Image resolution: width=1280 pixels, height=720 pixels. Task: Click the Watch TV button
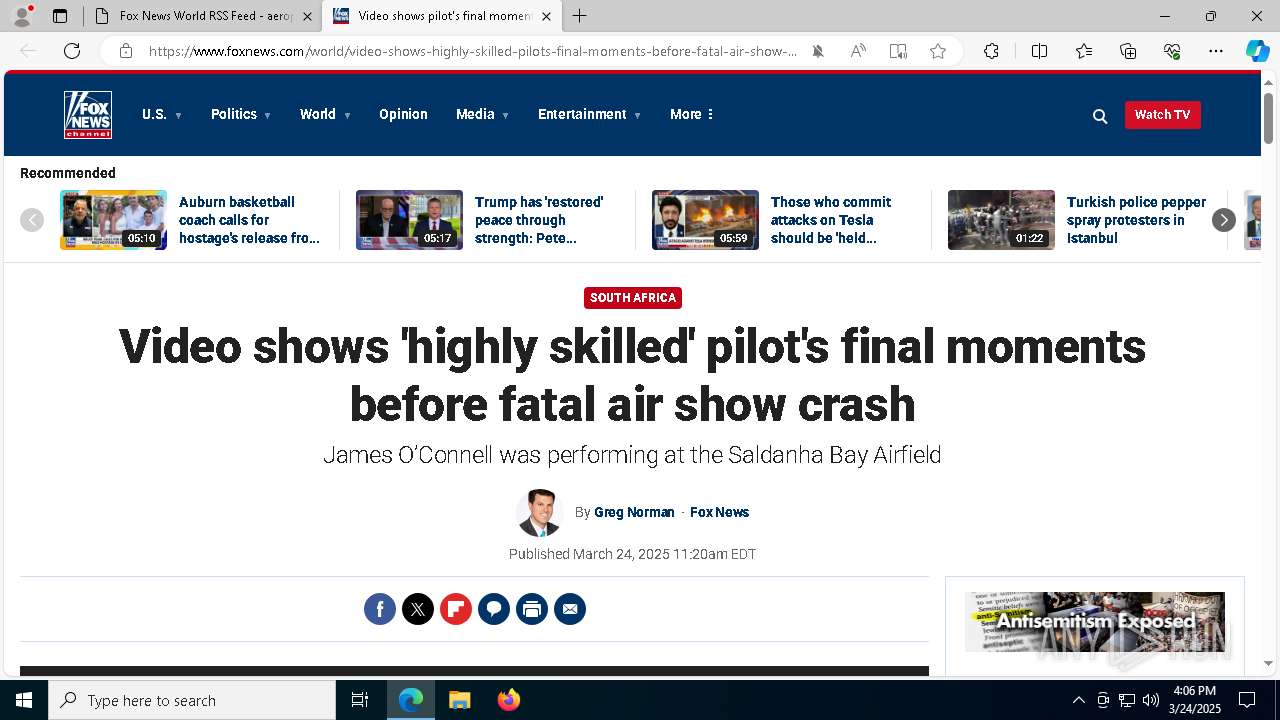click(1162, 115)
